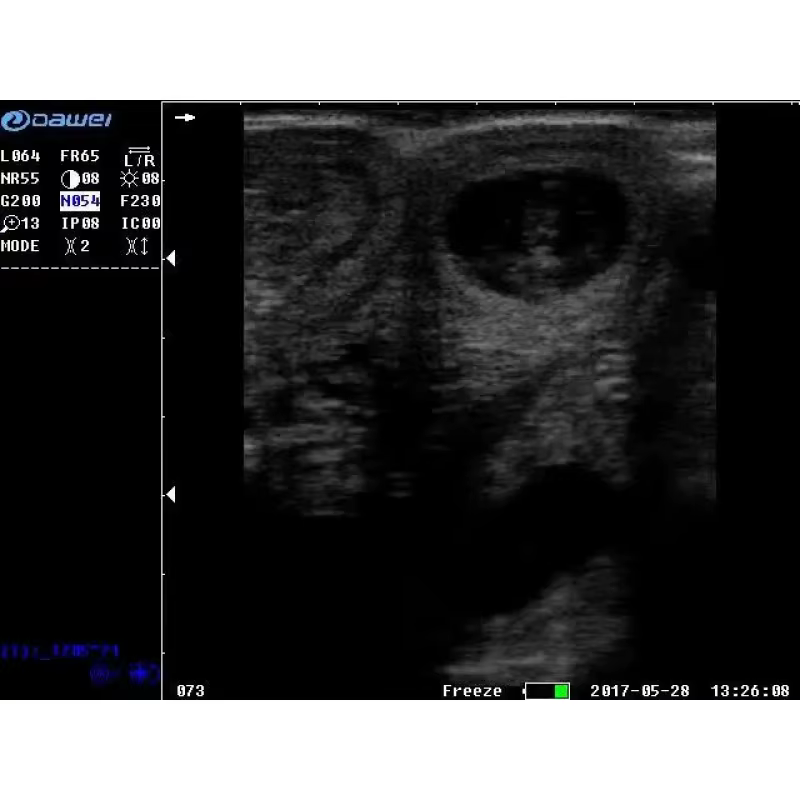Select the IP08 parameter
This screenshot has height=800, width=800.
[81, 223]
